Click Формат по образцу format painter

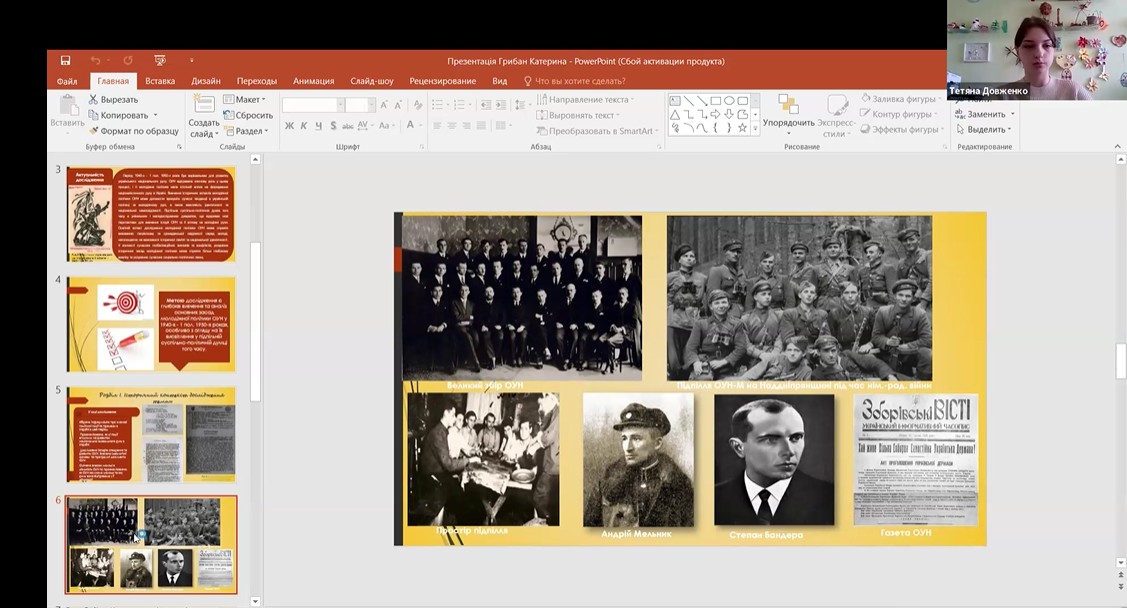[x=134, y=131]
